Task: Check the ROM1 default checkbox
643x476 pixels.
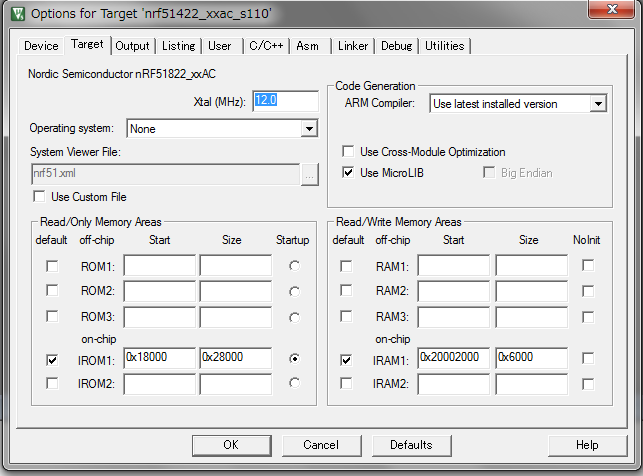Action: [x=52, y=266]
